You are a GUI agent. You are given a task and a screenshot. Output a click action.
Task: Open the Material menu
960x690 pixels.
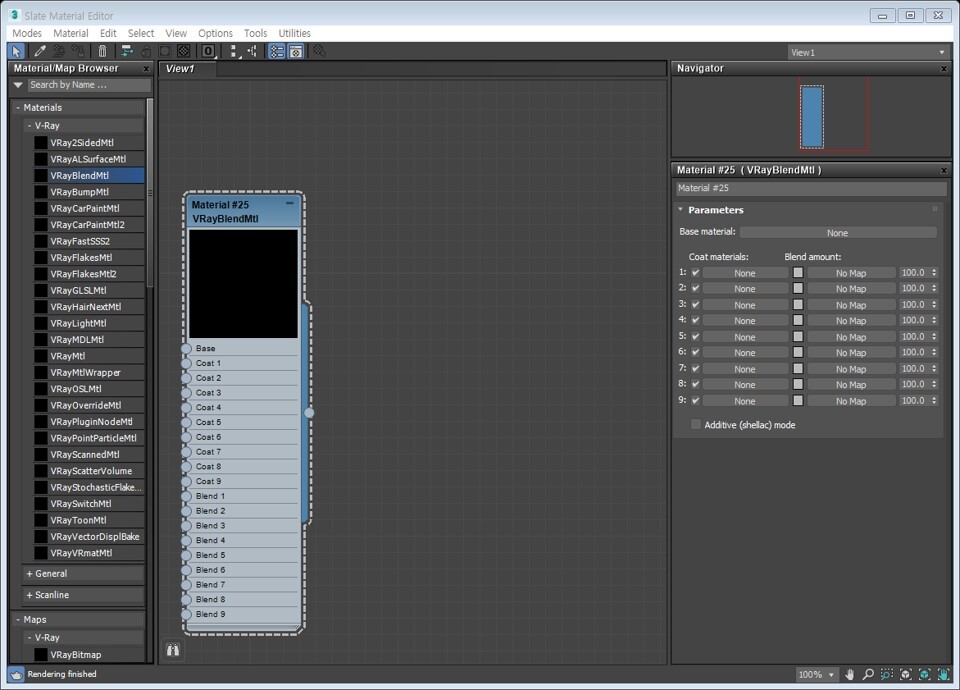pos(70,33)
